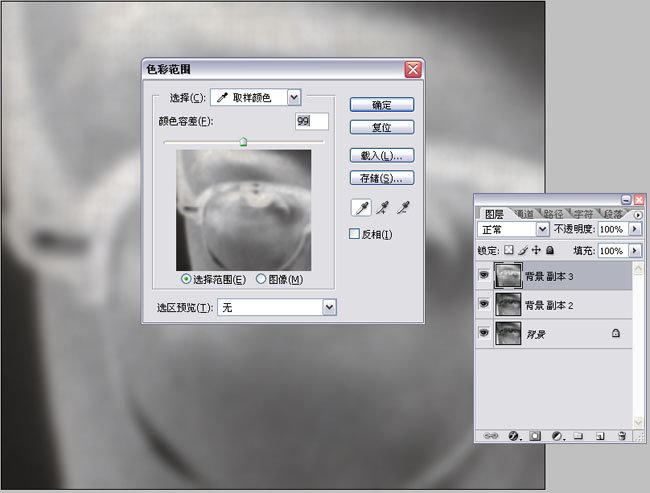Screen dimensions: 650x493
Task: Select the add-to-sample eyedropper
Action: 382,208
